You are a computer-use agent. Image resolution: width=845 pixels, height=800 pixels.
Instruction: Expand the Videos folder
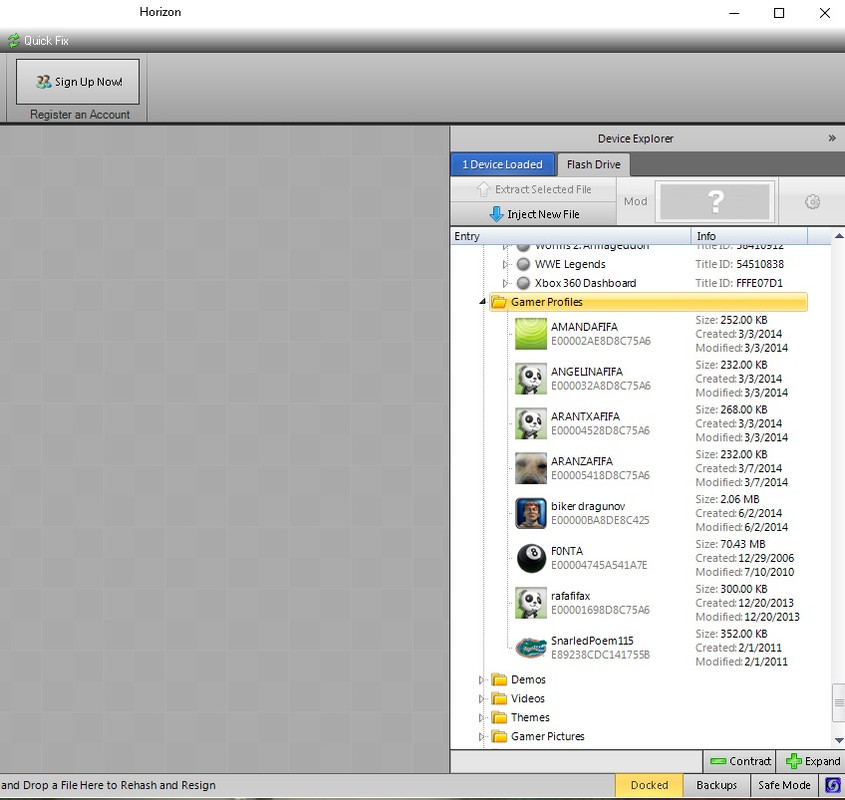pyautogui.click(x=482, y=699)
